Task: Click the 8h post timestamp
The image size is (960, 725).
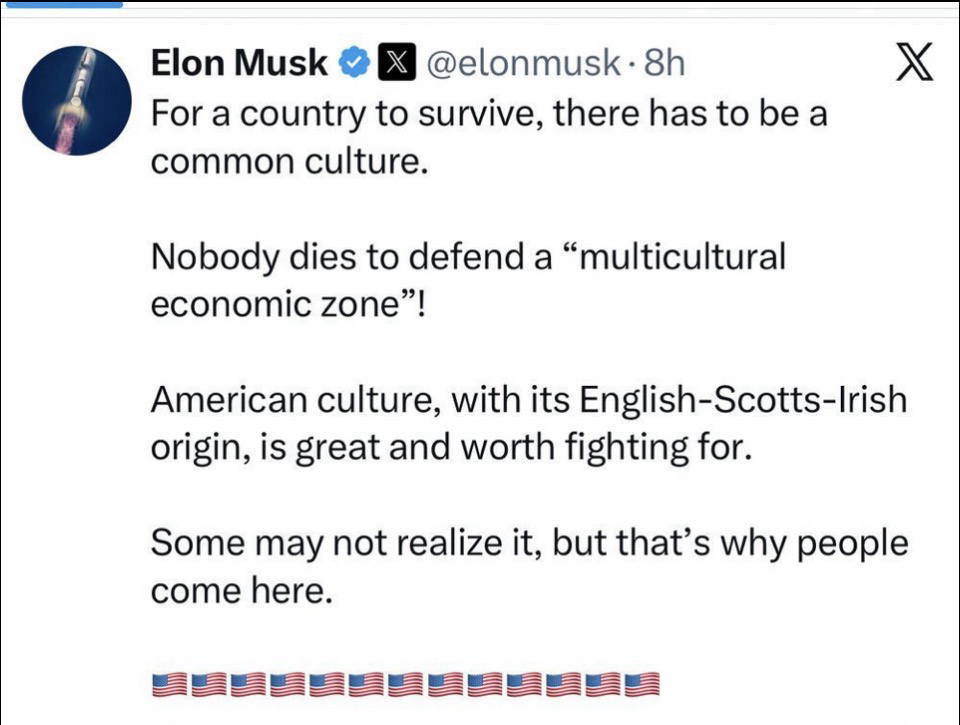Action: [664, 63]
